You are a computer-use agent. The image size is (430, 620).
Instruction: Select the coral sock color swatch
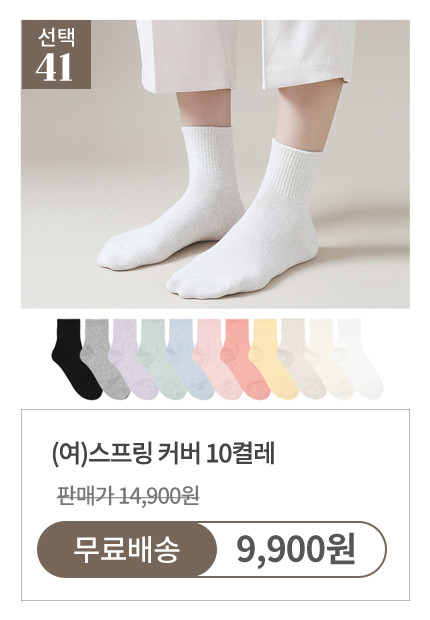pyautogui.click(x=244, y=359)
